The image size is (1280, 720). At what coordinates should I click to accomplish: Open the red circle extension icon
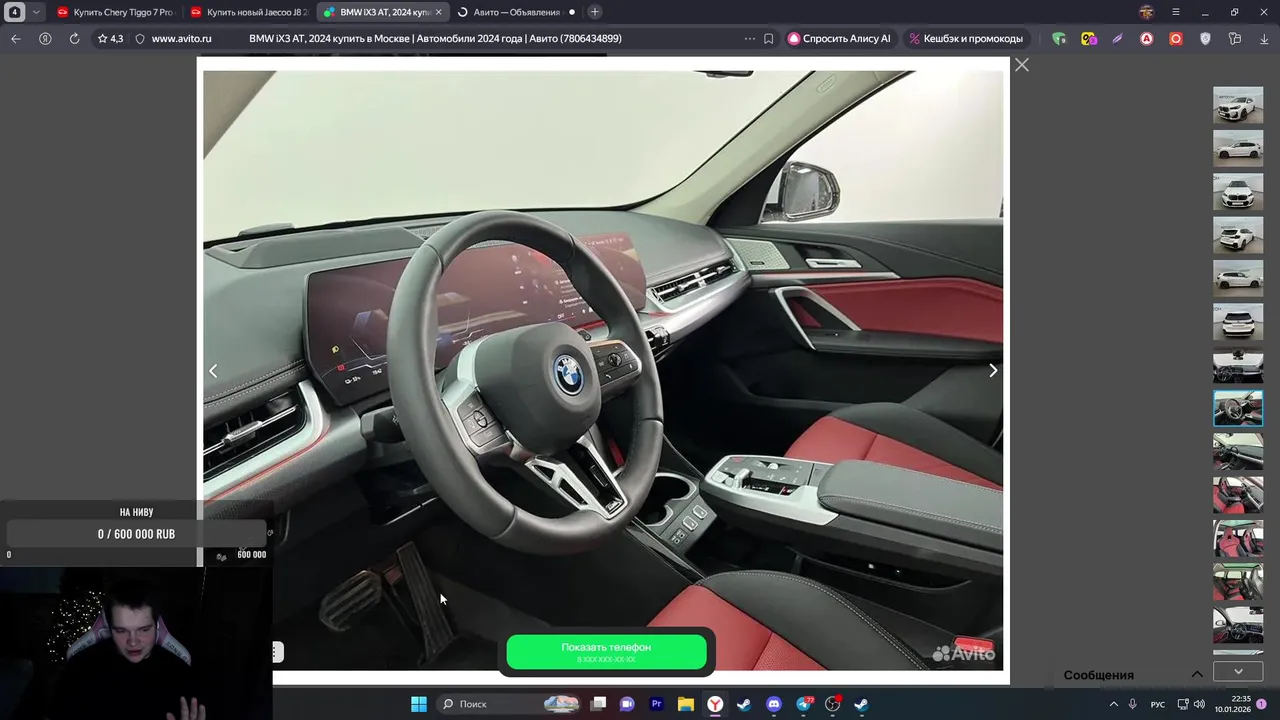point(1176,39)
